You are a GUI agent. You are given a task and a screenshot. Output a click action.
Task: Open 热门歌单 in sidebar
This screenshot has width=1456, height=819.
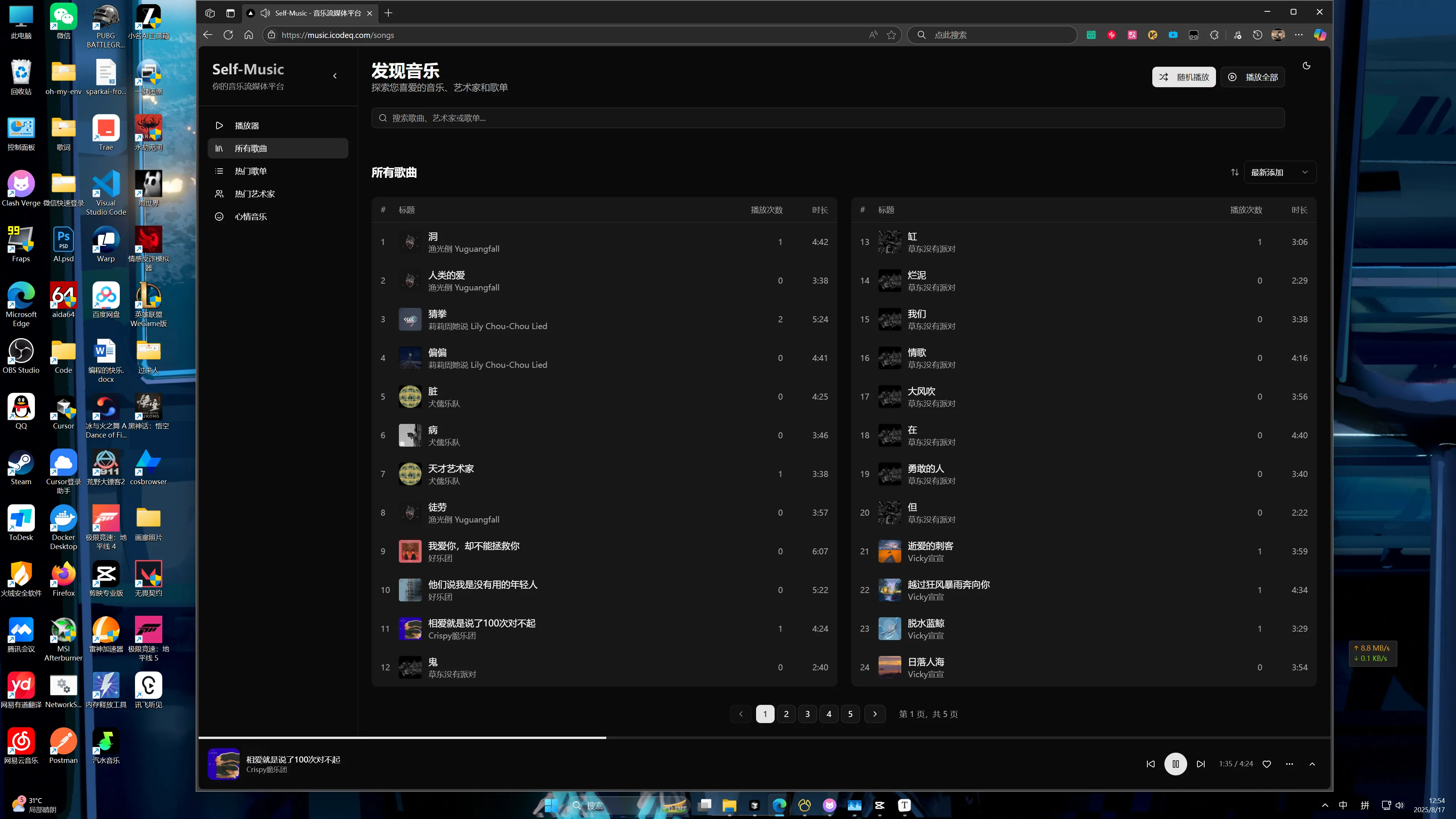[x=250, y=171]
